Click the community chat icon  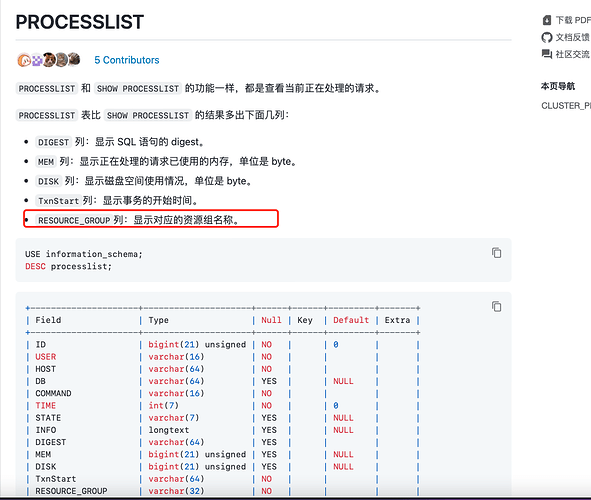547,54
